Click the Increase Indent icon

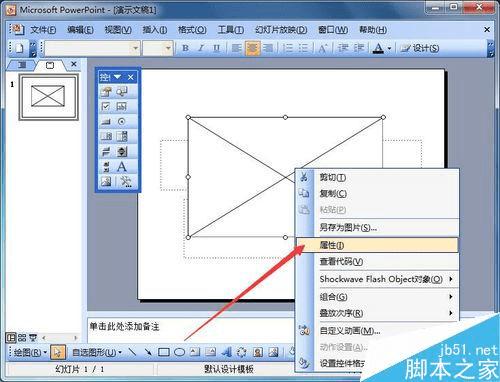[x=359, y=48]
